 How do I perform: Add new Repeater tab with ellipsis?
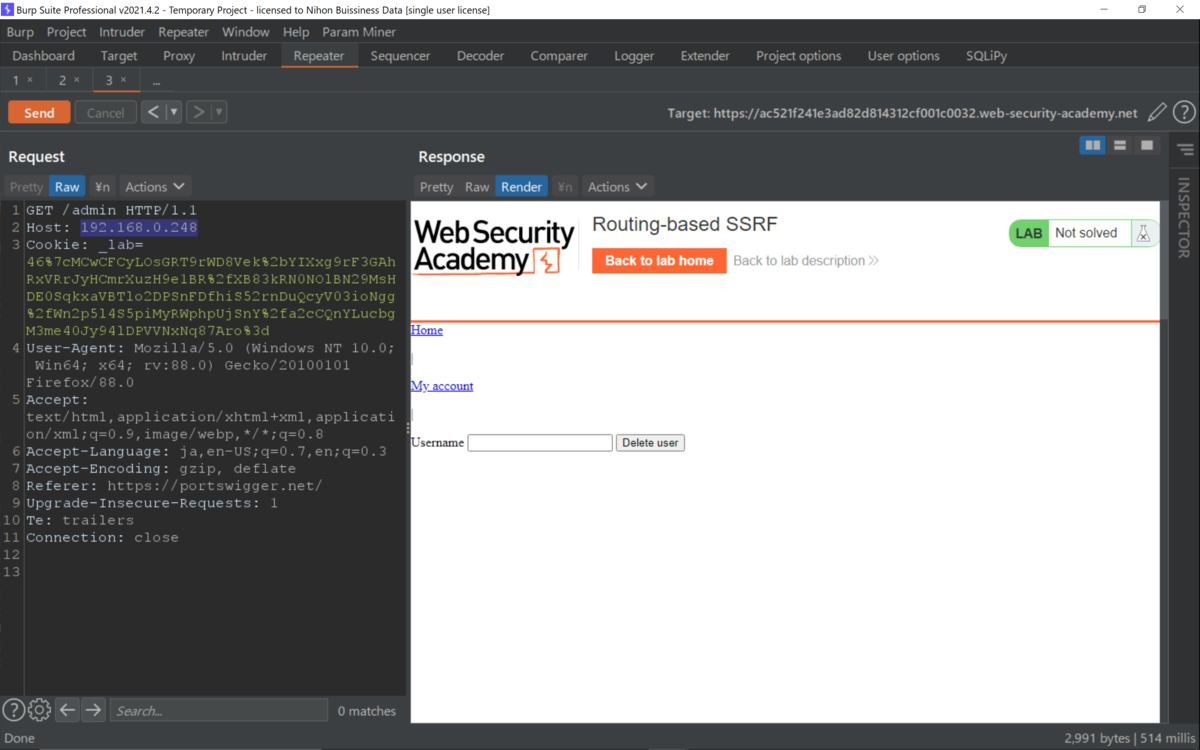pyautogui.click(x=156, y=80)
